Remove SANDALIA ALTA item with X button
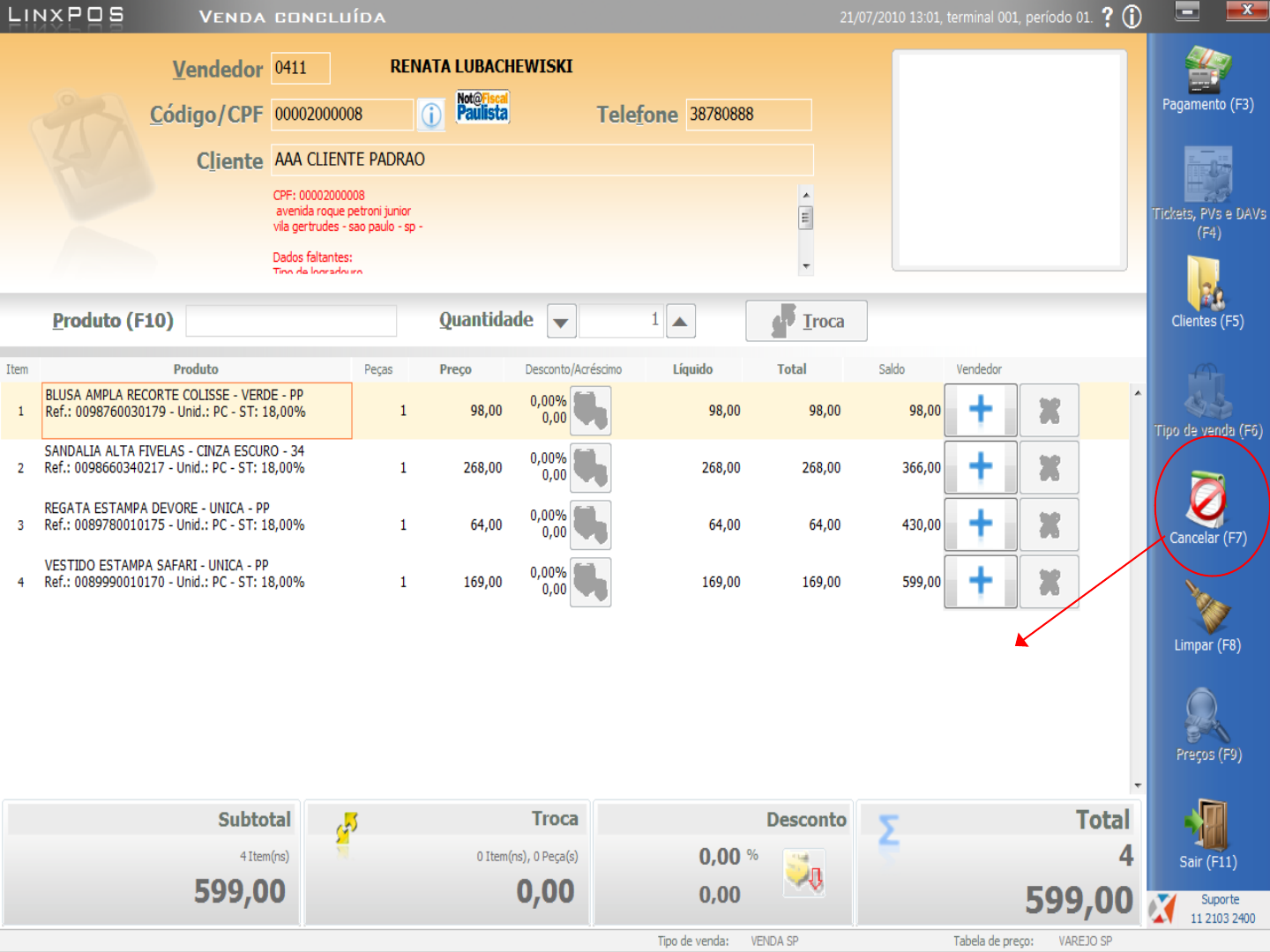The height and width of the screenshot is (952, 1270). pyautogui.click(x=1050, y=467)
